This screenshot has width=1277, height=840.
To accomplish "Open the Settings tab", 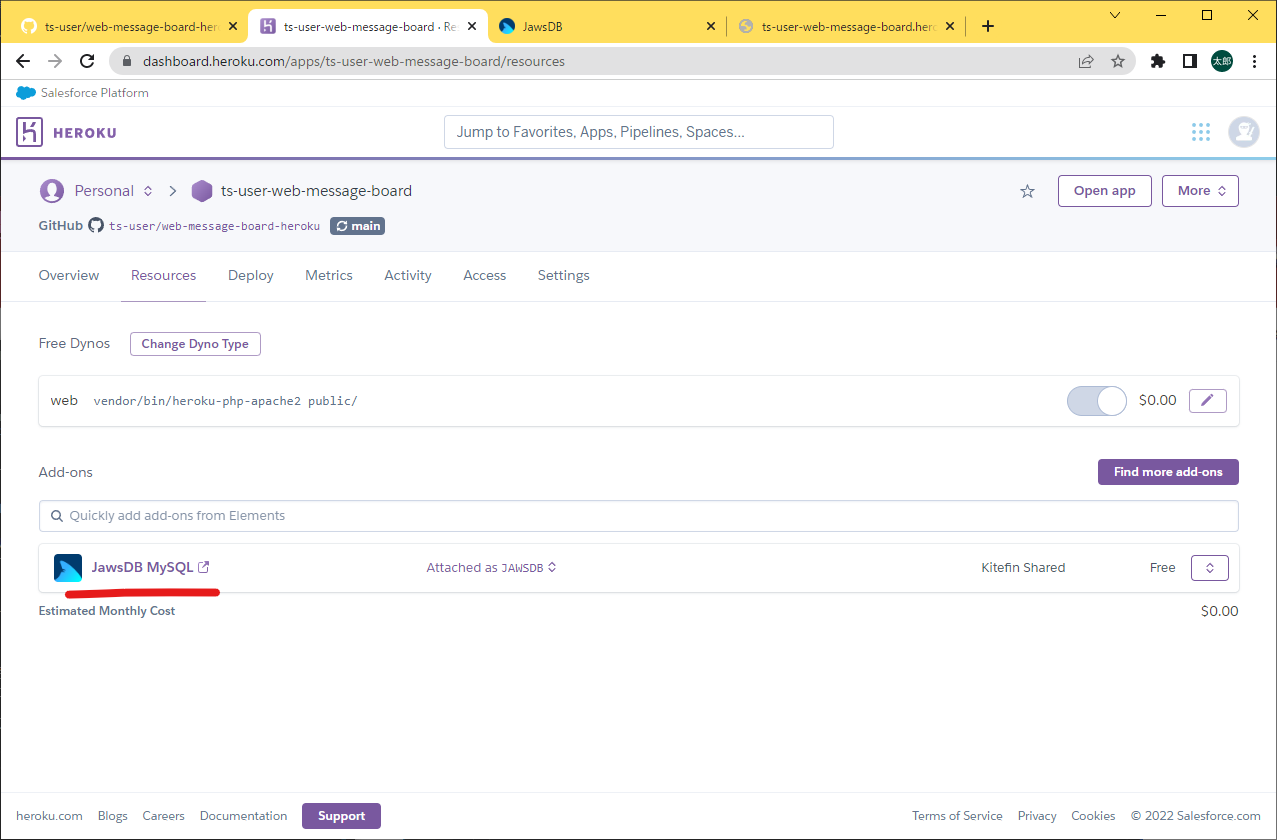I will (564, 275).
